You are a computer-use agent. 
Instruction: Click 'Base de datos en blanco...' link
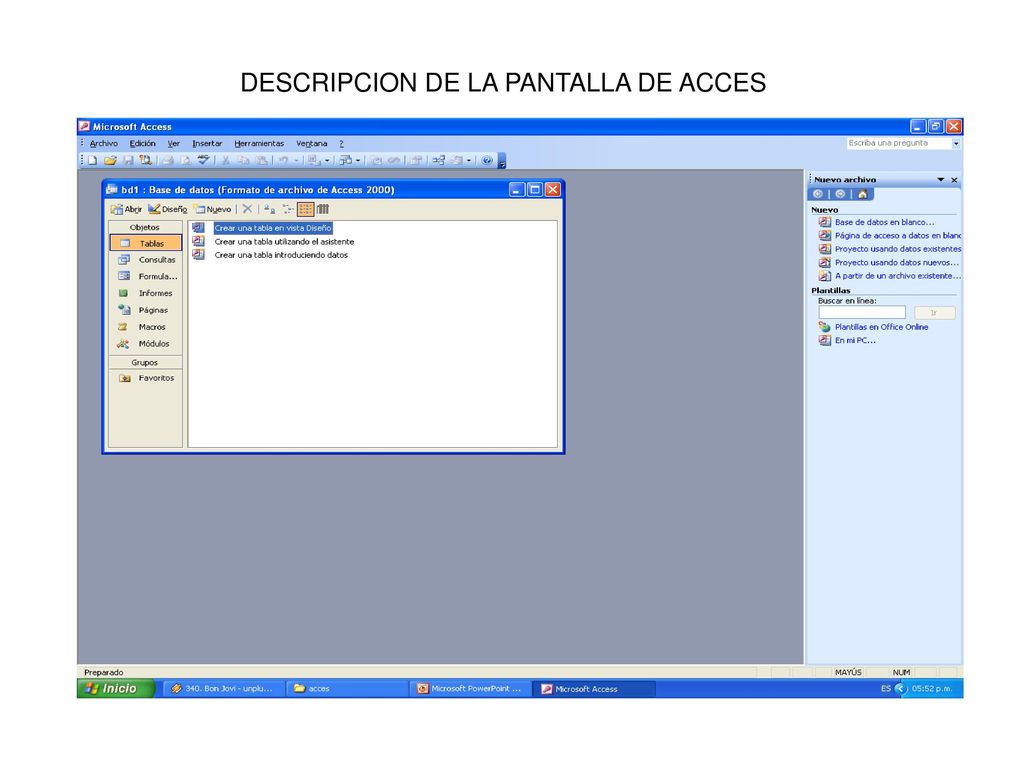click(884, 222)
